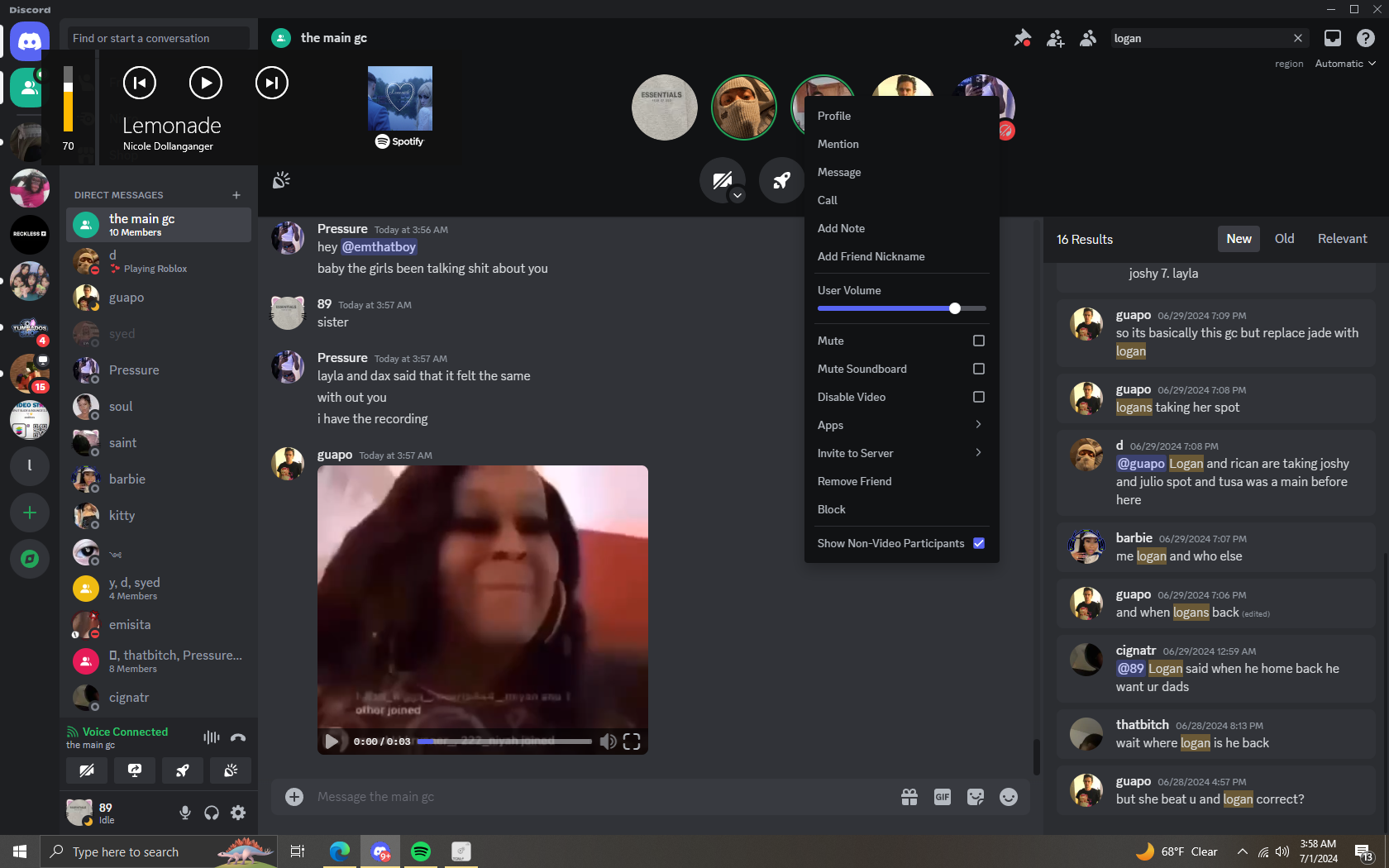Open soundboard icon above the chat
This screenshot has height=868, width=1389.
pyautogui.click(x=282, y=180)
